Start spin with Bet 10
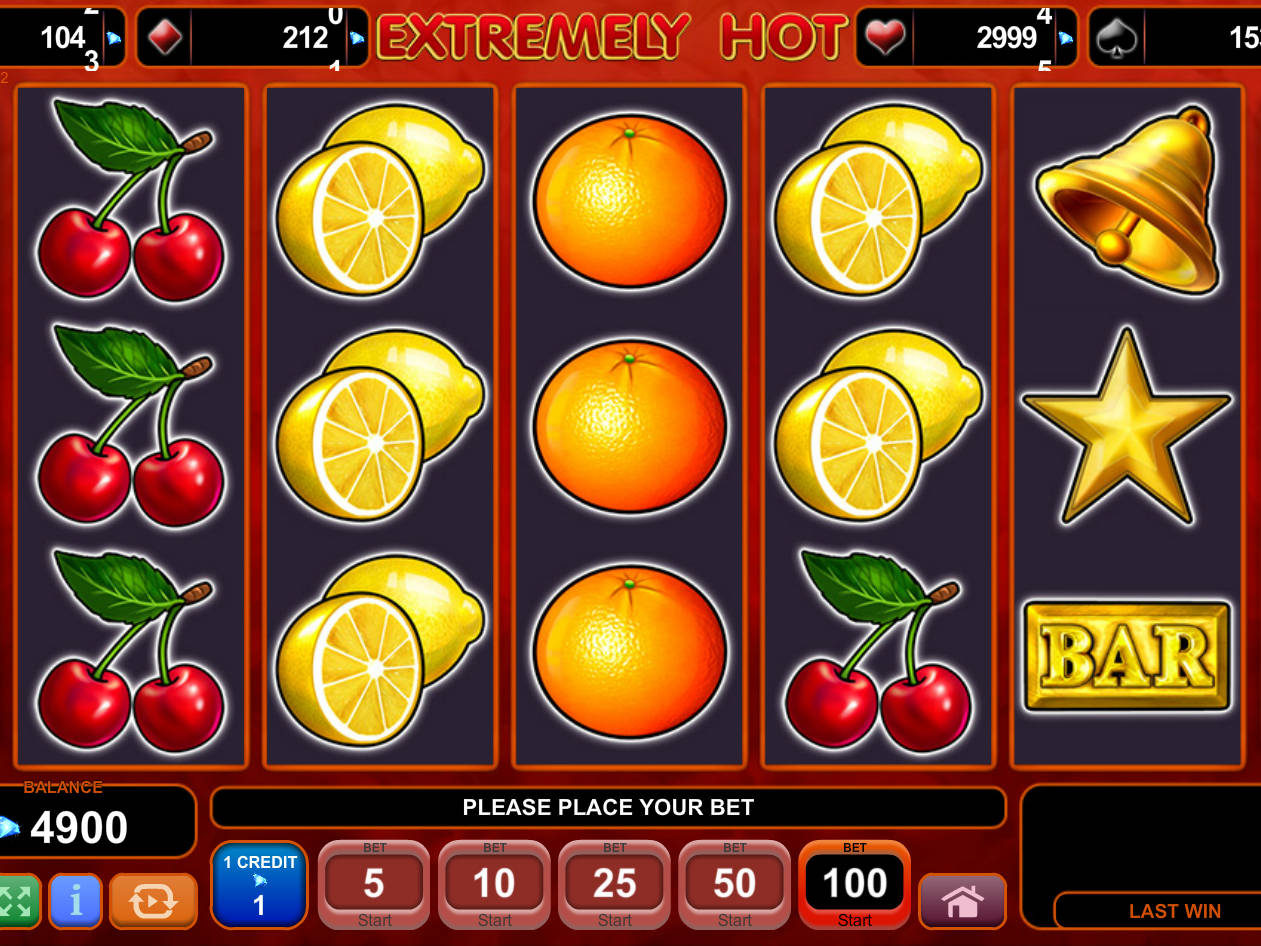Image resolution: width=1261 pixels, height=946 pixels. (494, 885)
